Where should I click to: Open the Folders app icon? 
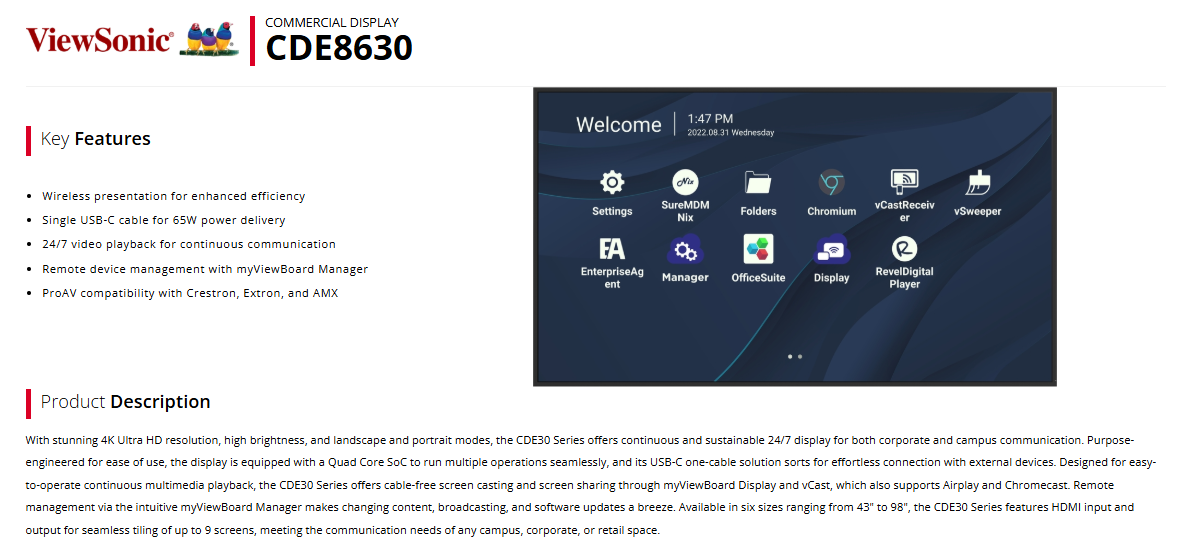tap(758, 183)
